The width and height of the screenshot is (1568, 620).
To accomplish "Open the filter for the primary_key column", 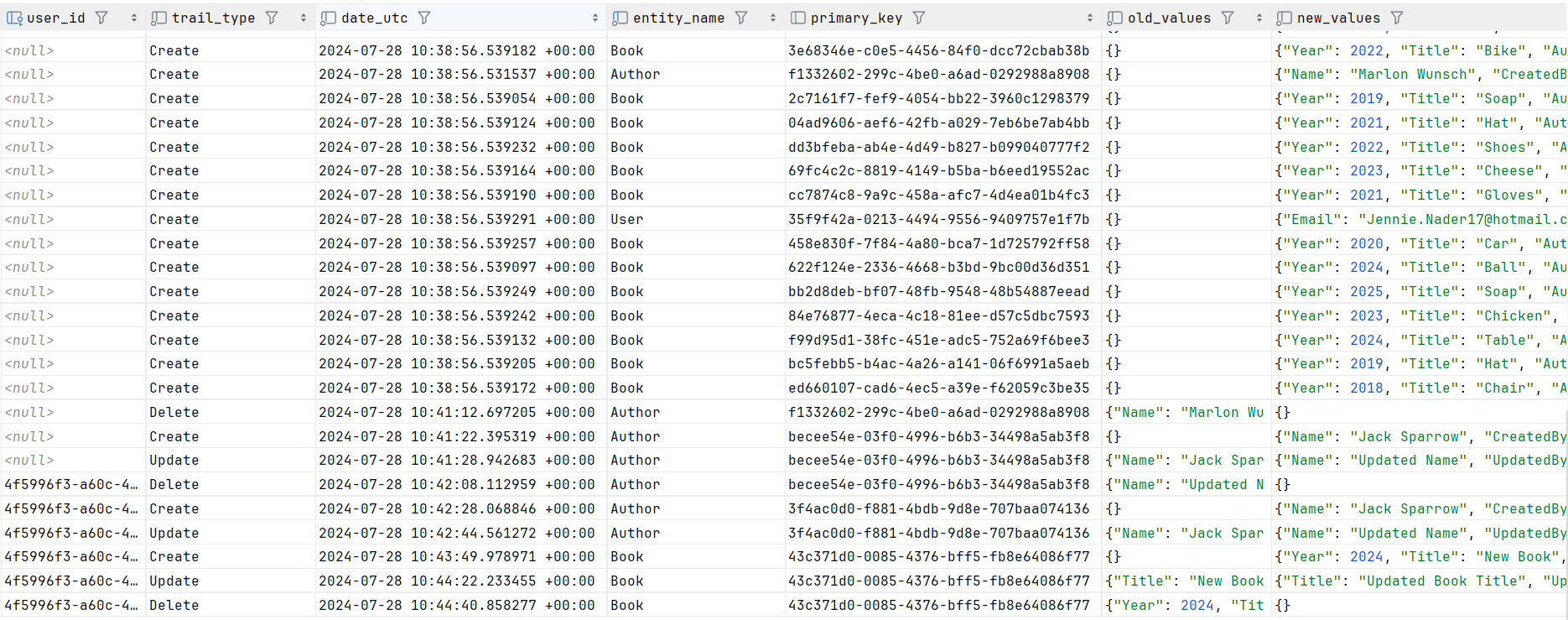I will coord(919,18).
